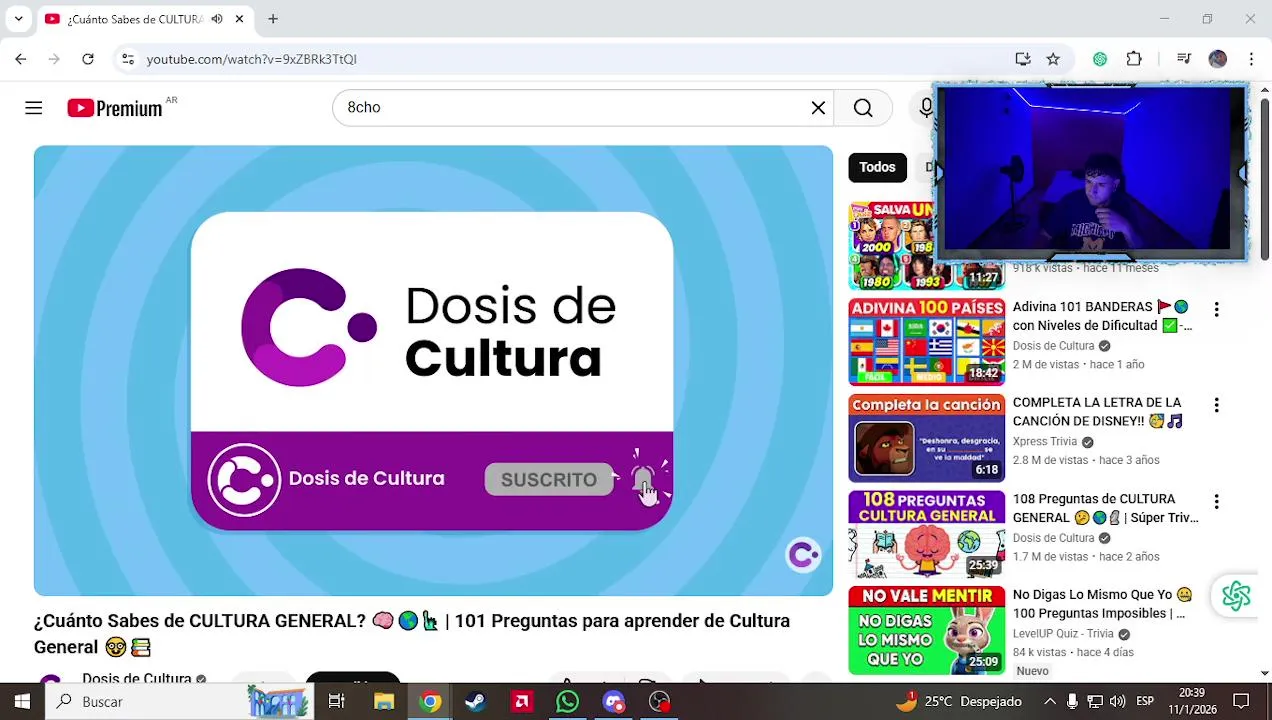Open a new tab with the plus button
Screen dimensions: 1272x720
[272, 19]
